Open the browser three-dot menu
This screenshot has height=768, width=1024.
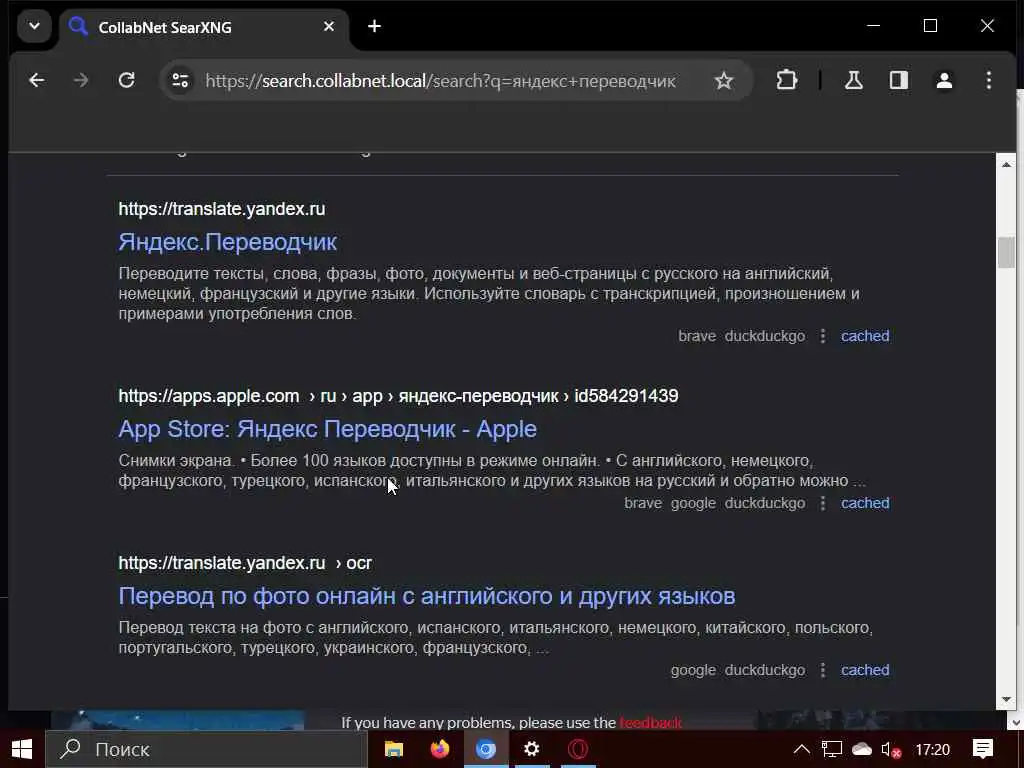point(989,80)
